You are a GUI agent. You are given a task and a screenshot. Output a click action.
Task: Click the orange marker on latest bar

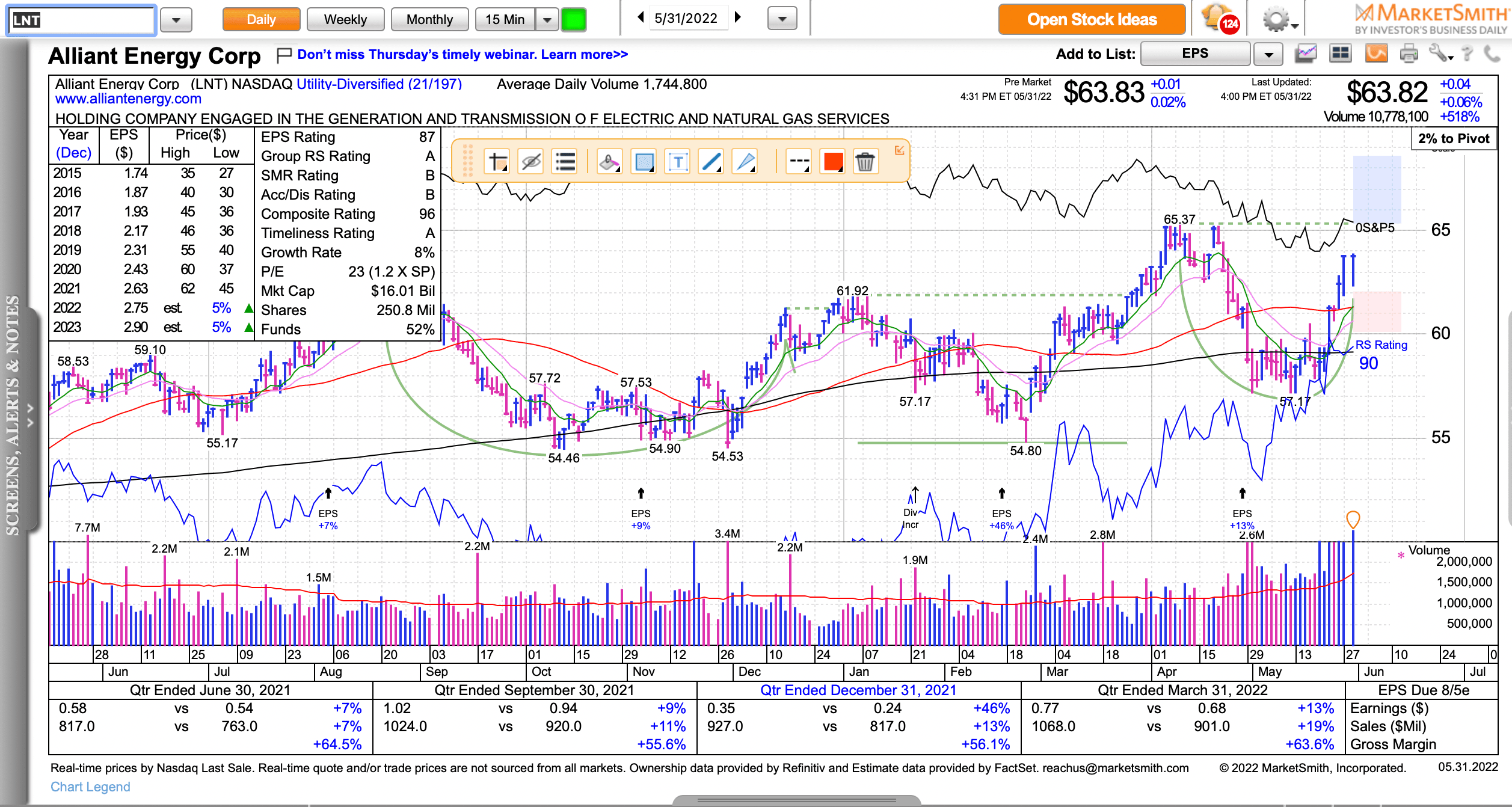[x=1353, y=520]
